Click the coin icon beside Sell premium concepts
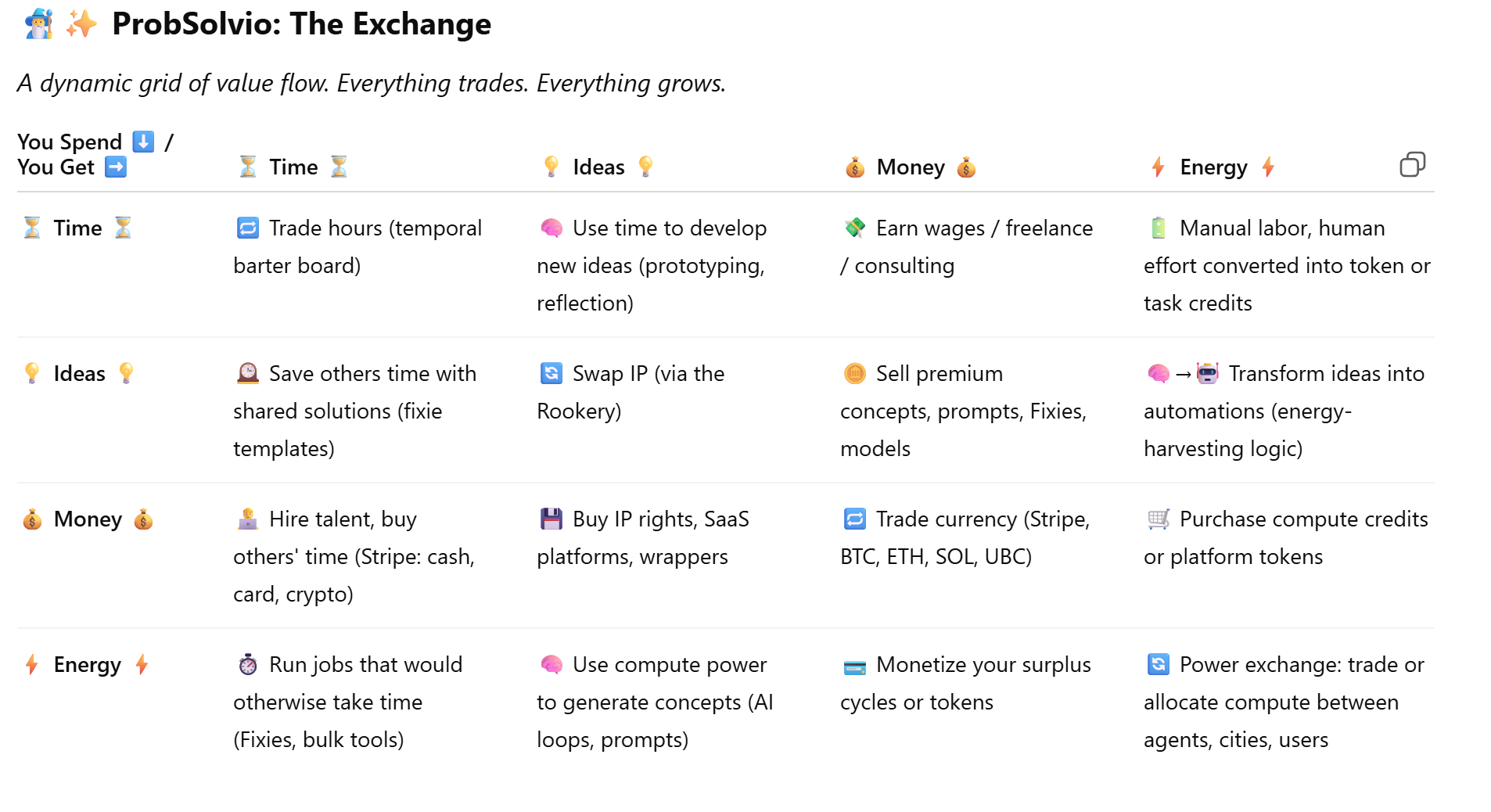Screen dimensions: 1491x812 tap(855, 374)
